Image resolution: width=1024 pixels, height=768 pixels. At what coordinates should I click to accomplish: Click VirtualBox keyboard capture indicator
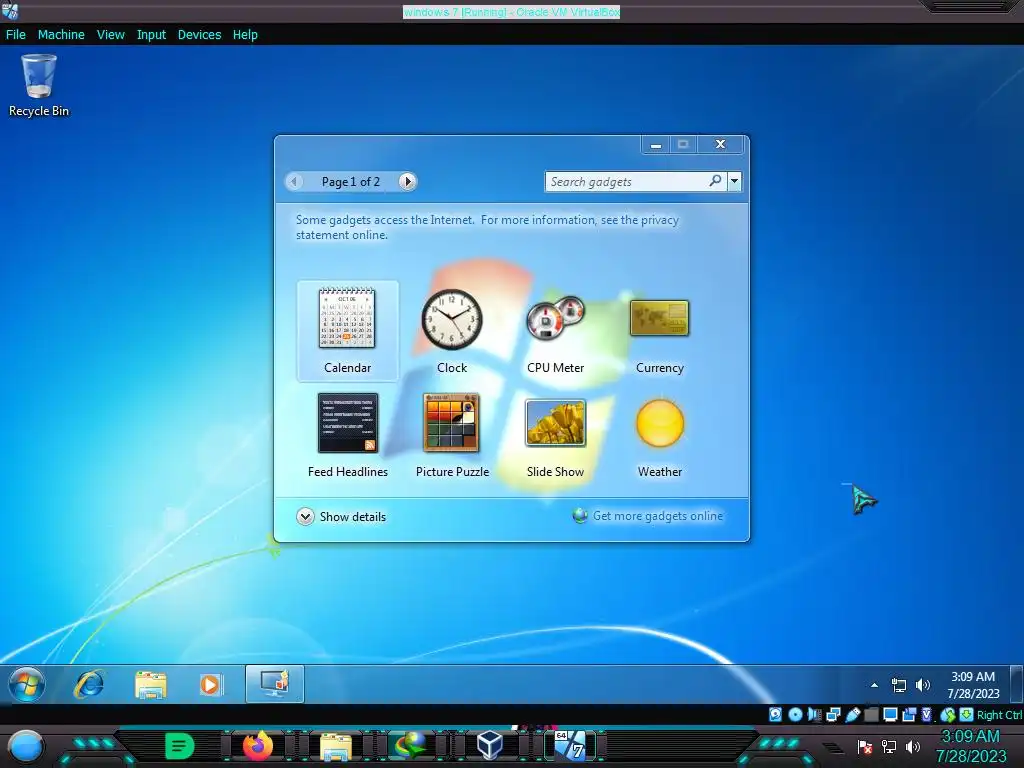[x=967, y=714]
